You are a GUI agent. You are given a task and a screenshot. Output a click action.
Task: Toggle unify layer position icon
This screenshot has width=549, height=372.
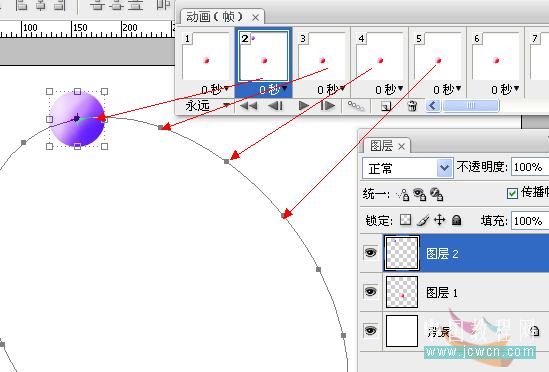pyautogui.click(x=403, y=194)
